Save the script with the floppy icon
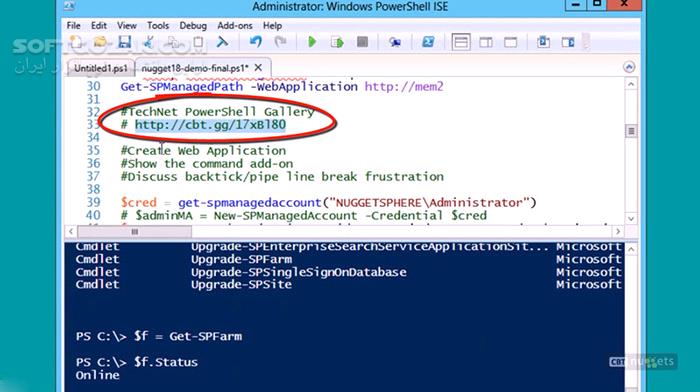 [x=125, y=42]
